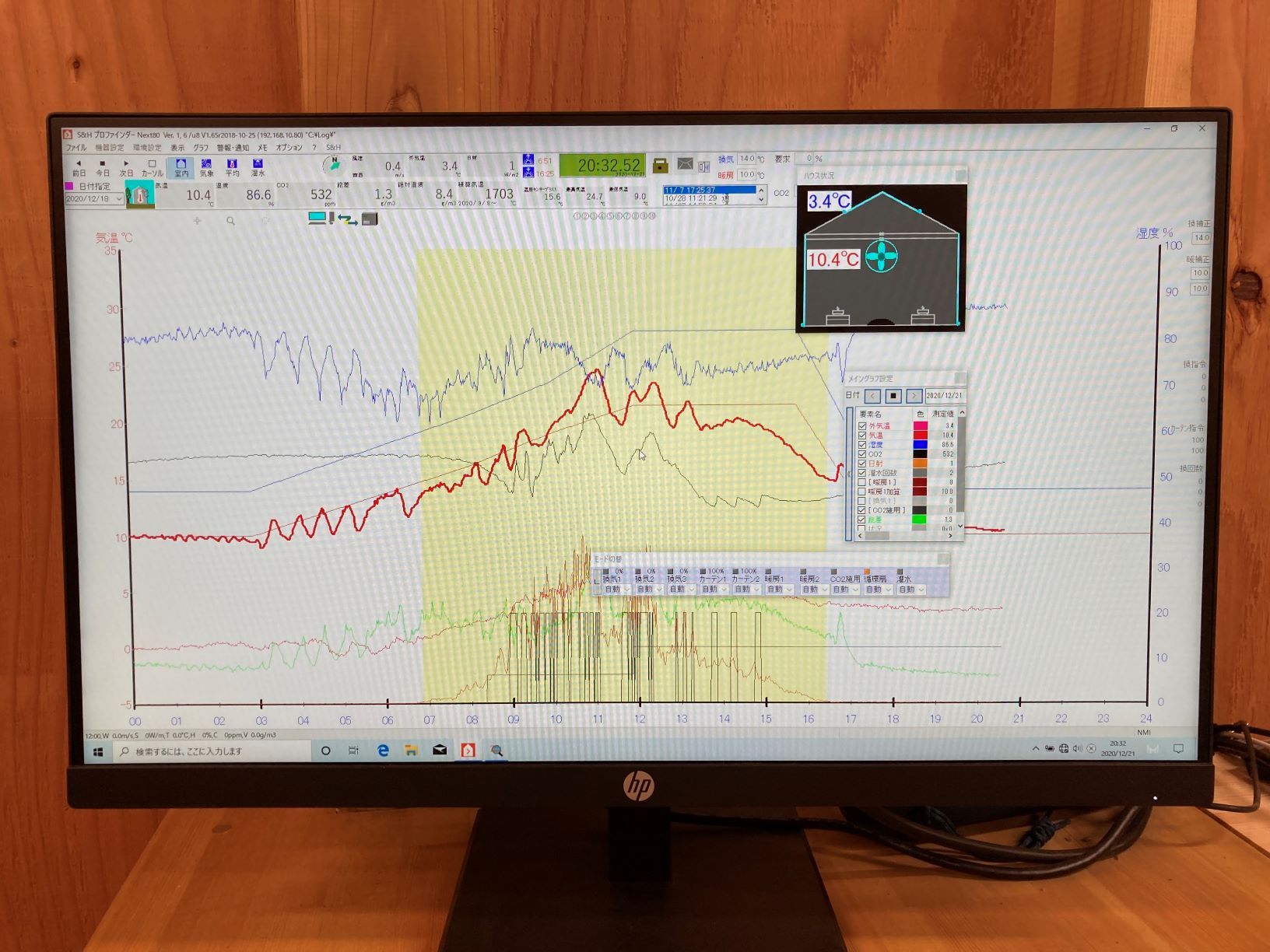
Task: Click the computer monitor connection icon
Action: (319, 219)
